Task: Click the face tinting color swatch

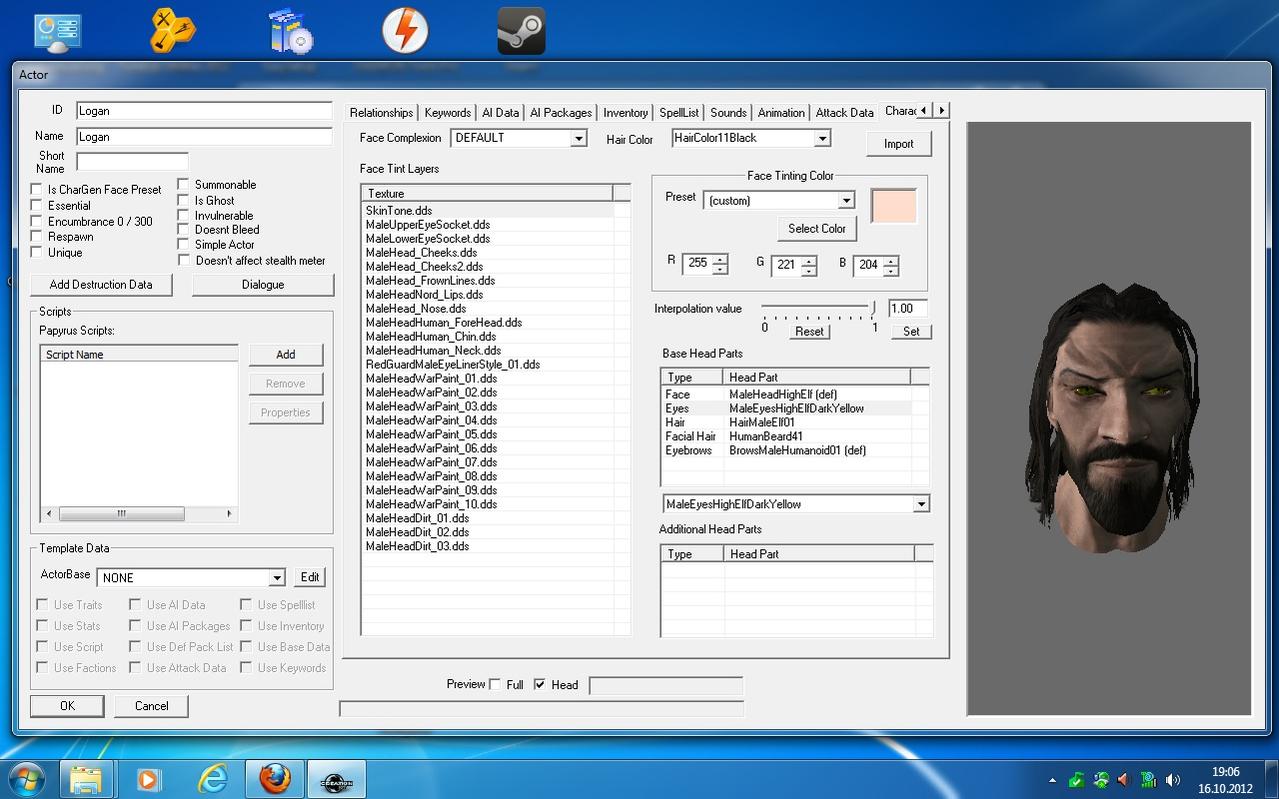Action: click(x=893, y=206)
